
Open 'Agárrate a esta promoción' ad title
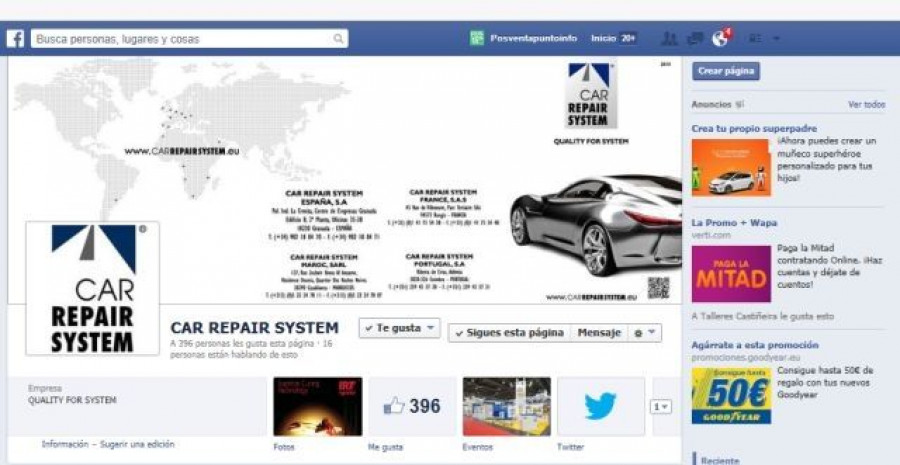tap(755, 345)
